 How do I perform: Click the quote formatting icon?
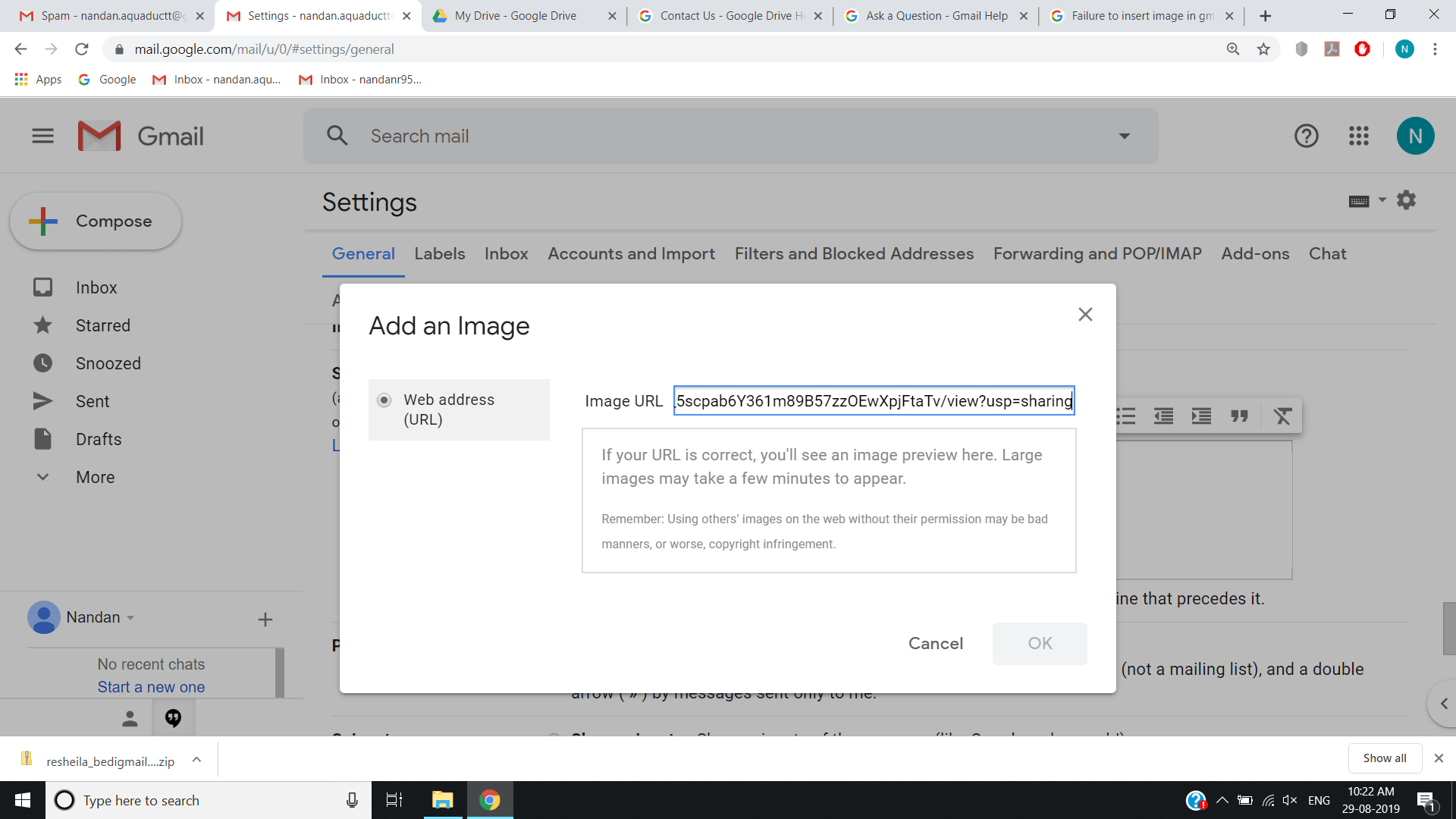(x=1239, y=416)
